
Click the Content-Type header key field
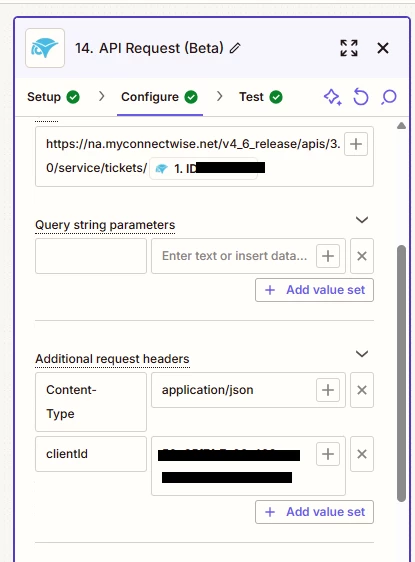point(91,402)
